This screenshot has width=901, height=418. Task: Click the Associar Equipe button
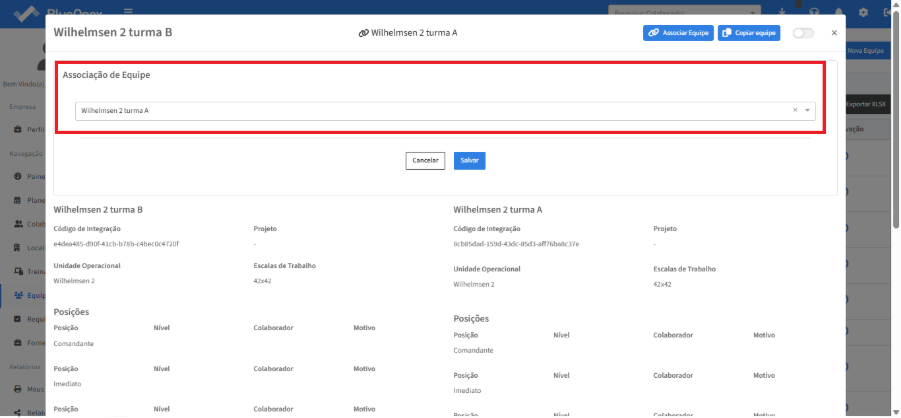[x=678, y=33]
